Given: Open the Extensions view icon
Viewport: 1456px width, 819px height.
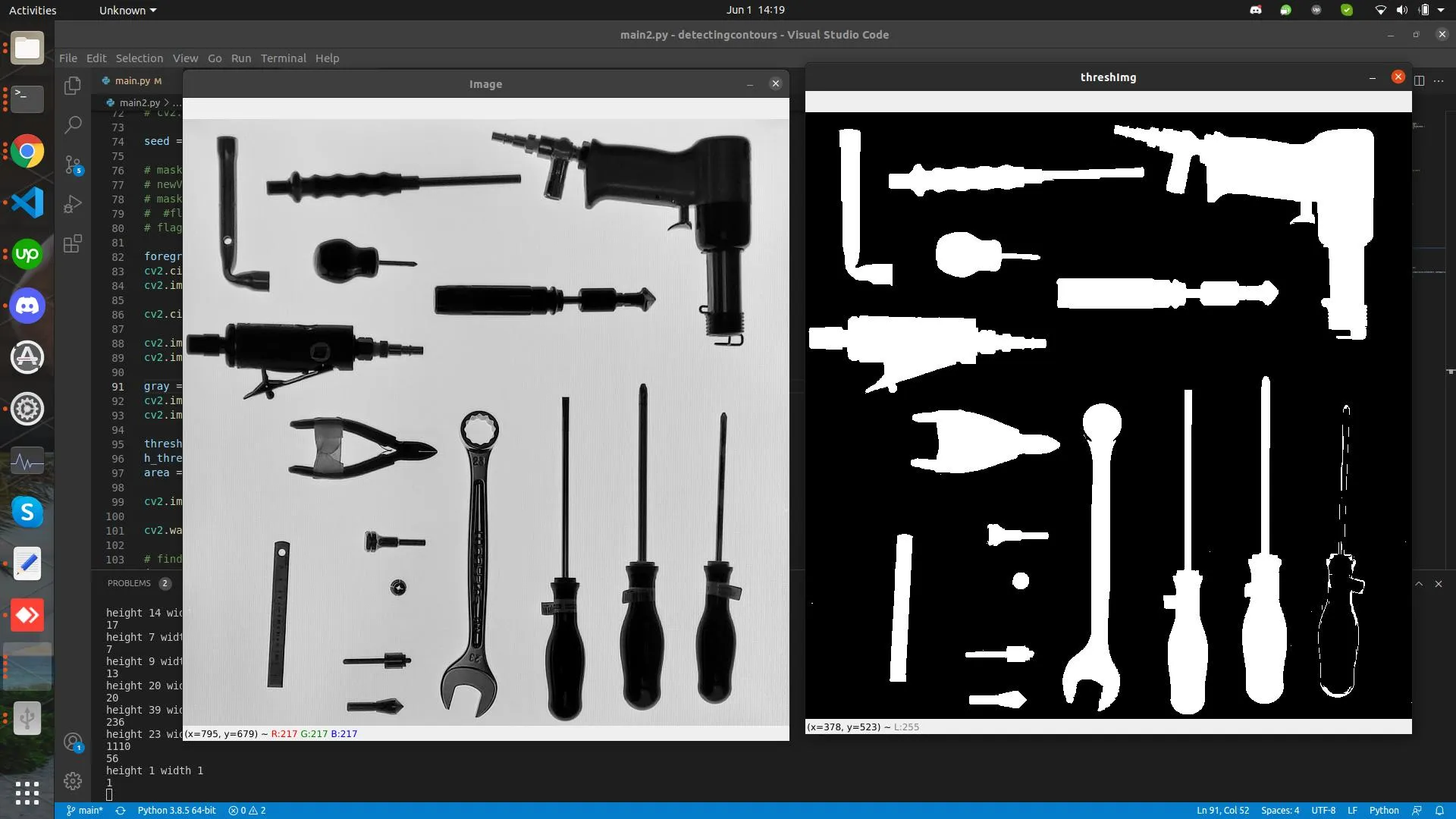Looking at the screenshot, I should 73,243.
